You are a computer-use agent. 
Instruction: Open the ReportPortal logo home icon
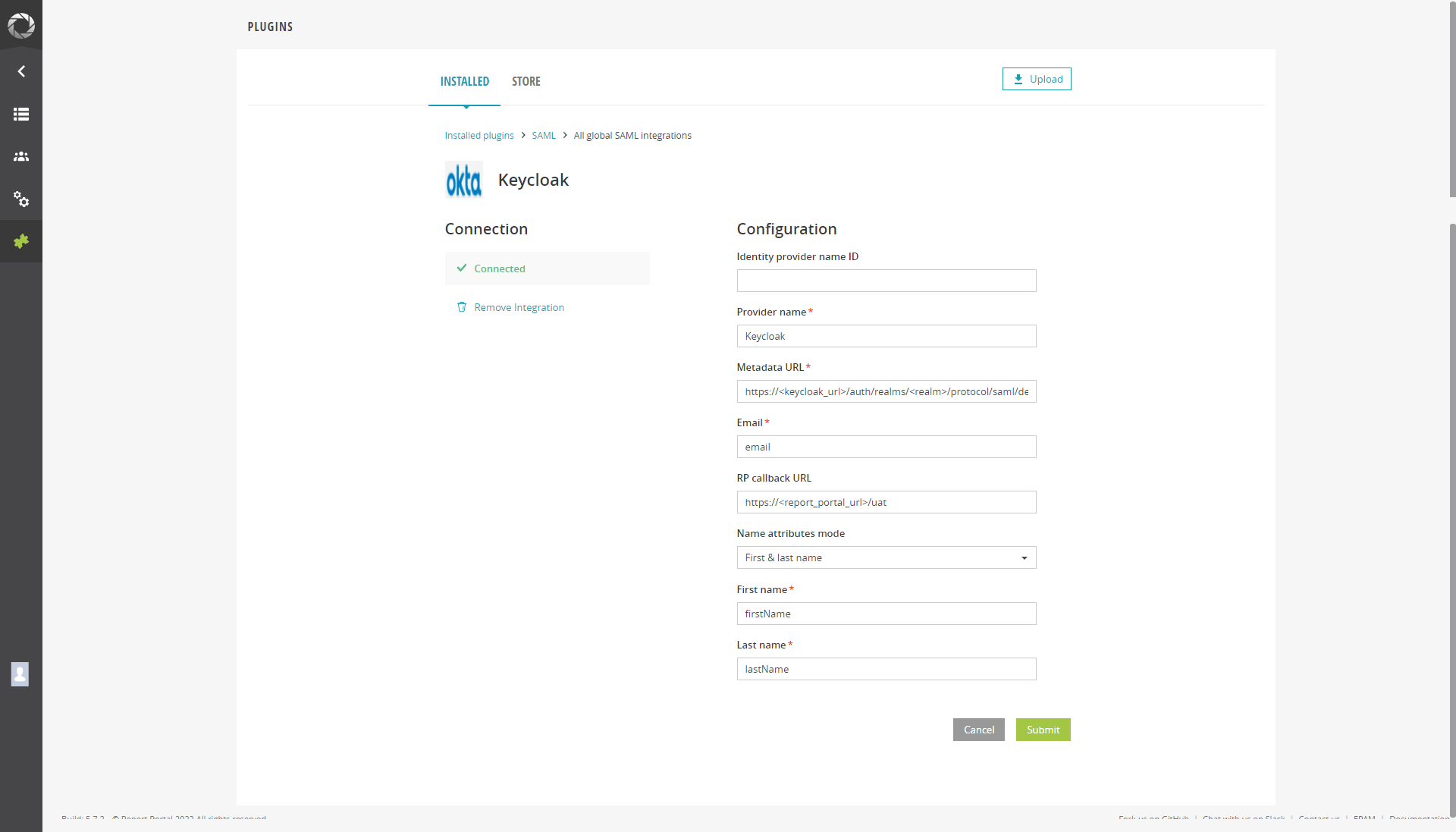tap(20, 26)
